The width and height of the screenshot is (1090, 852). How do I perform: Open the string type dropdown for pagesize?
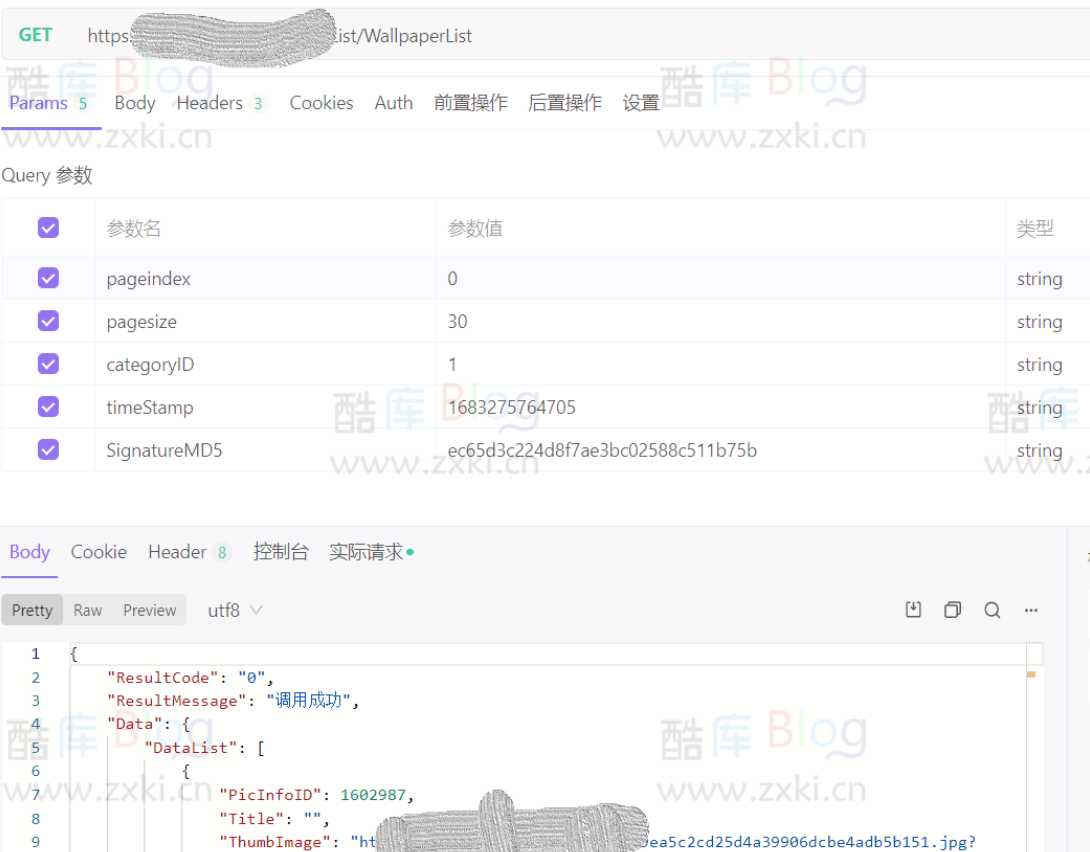click(1039, 322)
